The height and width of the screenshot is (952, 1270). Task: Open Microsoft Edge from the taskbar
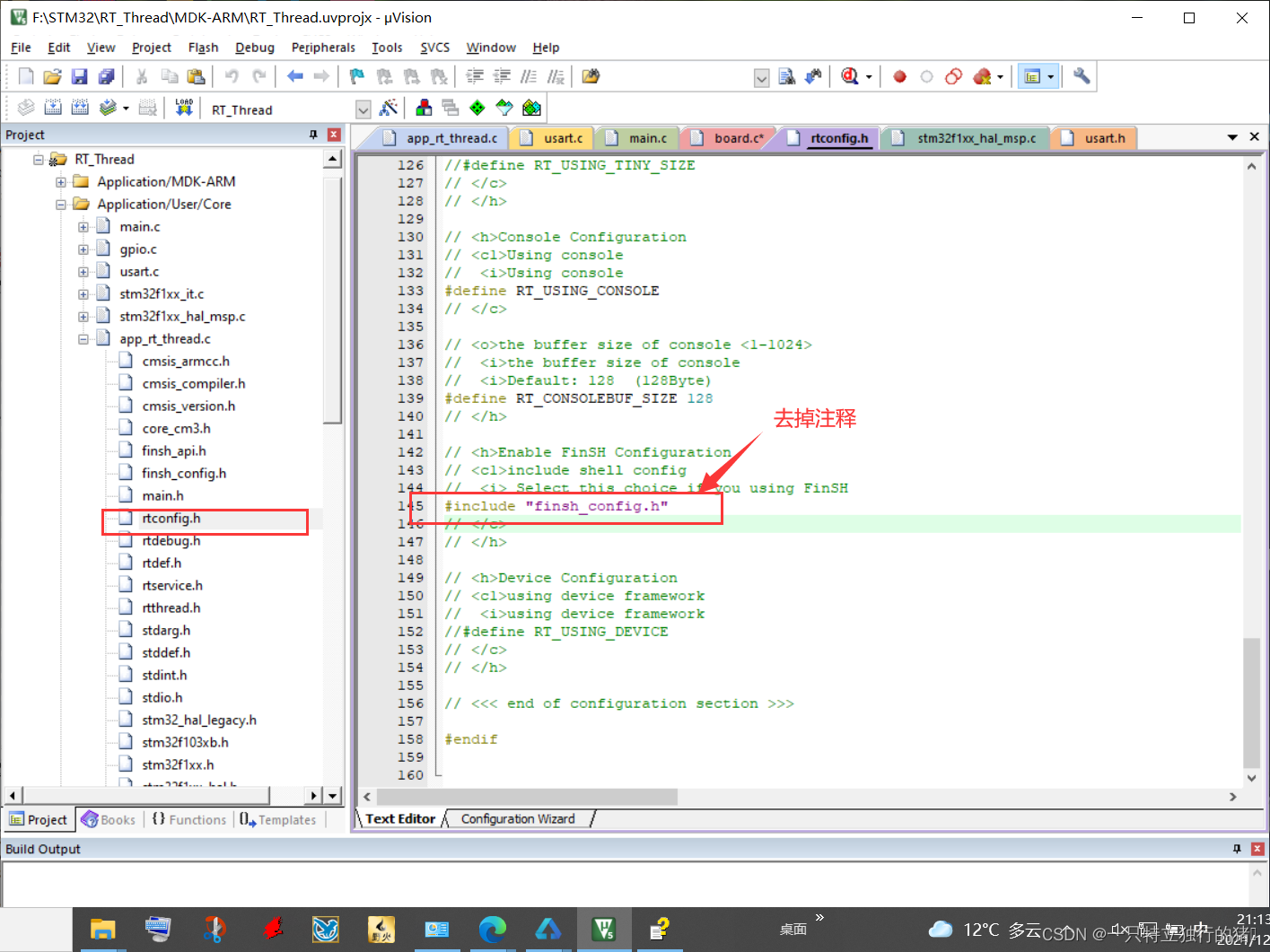click(x=492, y=930)
